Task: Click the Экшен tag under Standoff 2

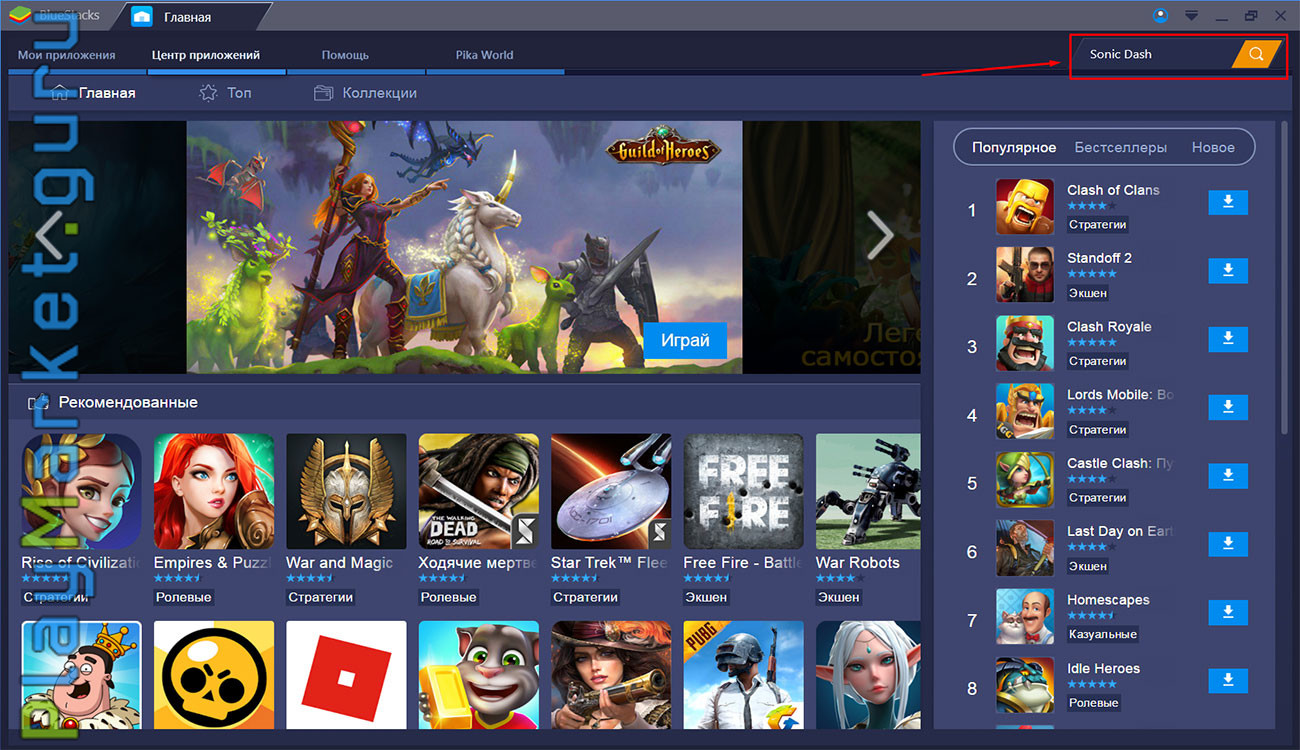Action: pyautogui.click(x=1088, y=293)
